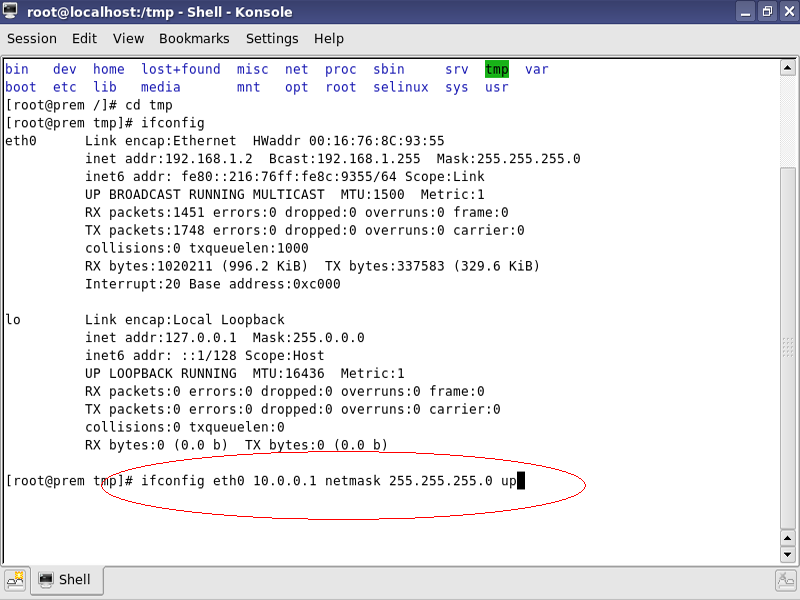Open the Help menu
Screen dimensions: 800x600
(329, 39)
